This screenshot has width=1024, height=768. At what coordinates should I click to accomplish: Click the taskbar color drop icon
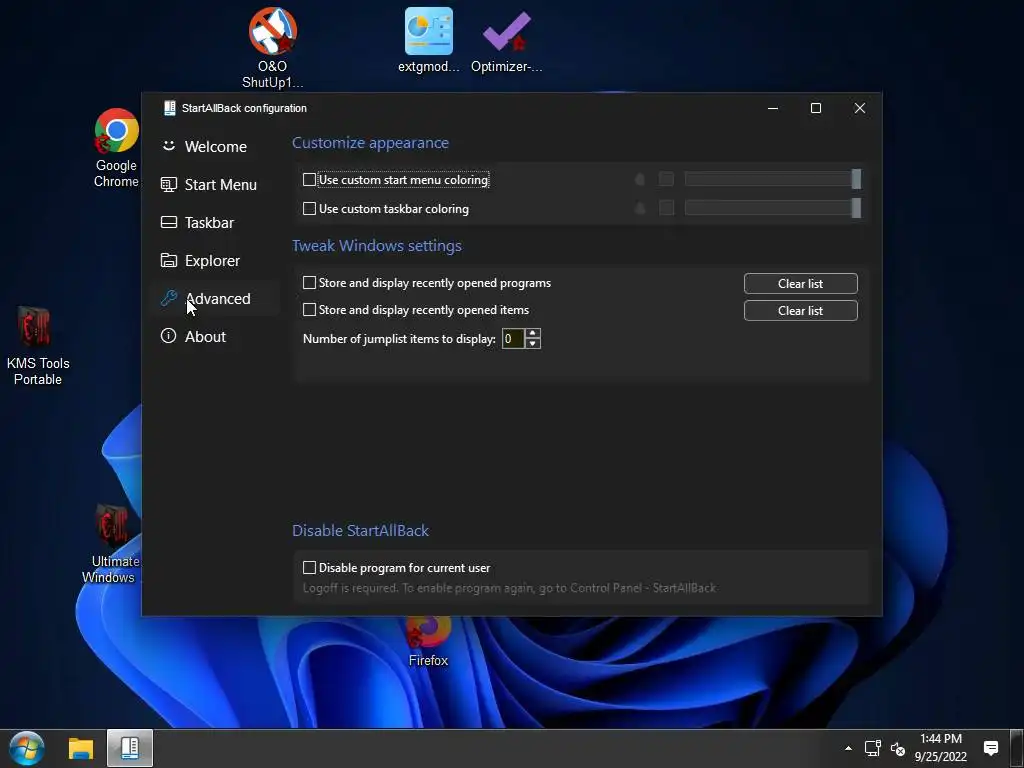pyautogui.click(x=640, y=208)
